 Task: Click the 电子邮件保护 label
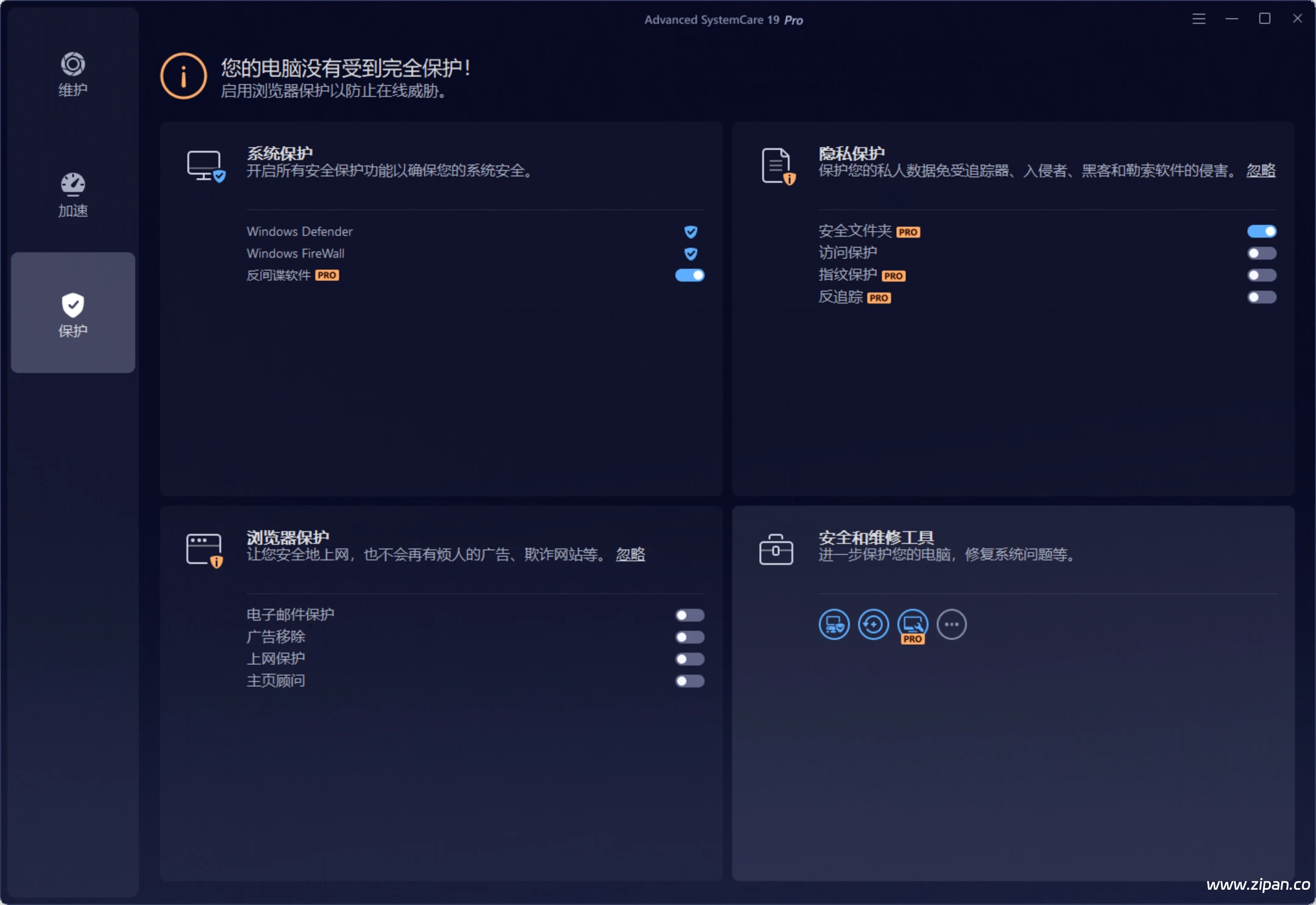tap(290, 615)
